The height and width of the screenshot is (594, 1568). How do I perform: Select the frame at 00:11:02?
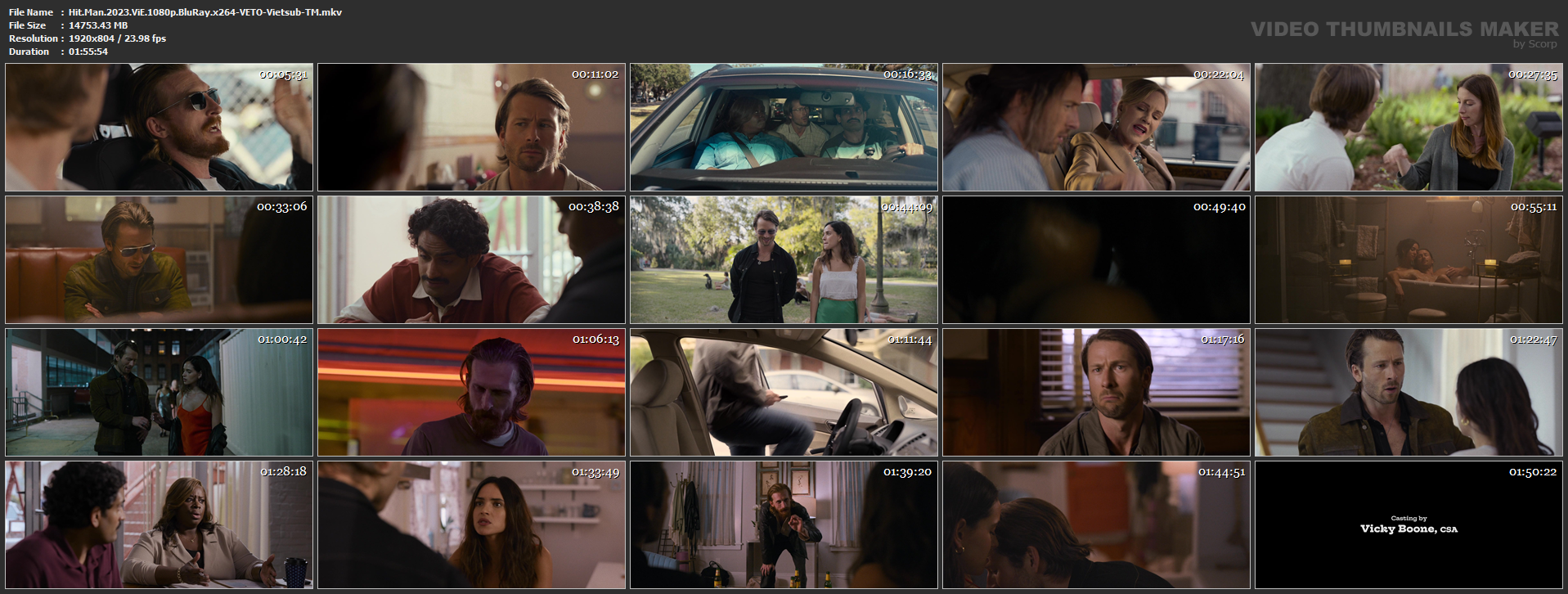(471, 128)
